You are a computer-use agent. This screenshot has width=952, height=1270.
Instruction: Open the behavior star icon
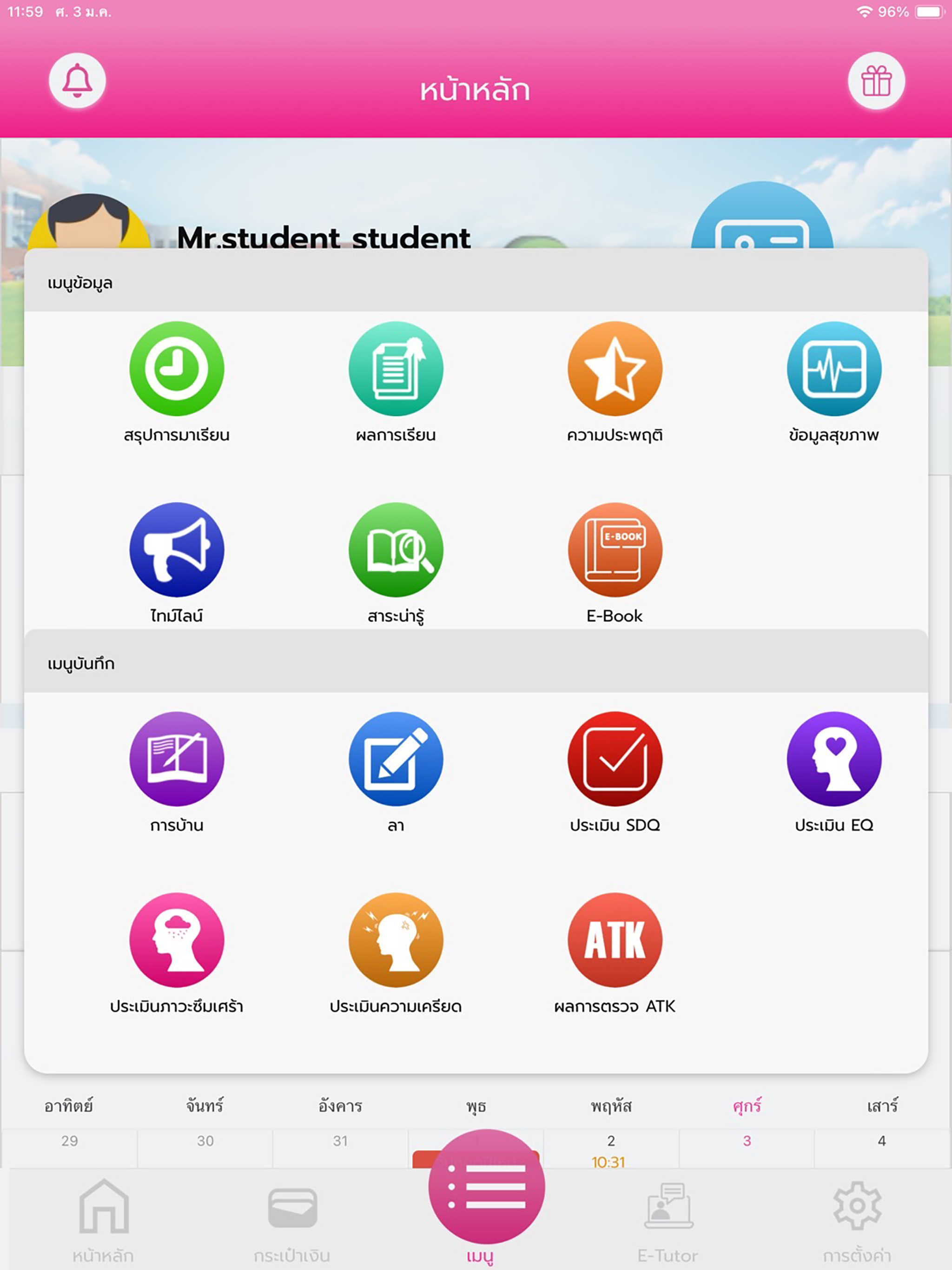click(x=615, y=368)
